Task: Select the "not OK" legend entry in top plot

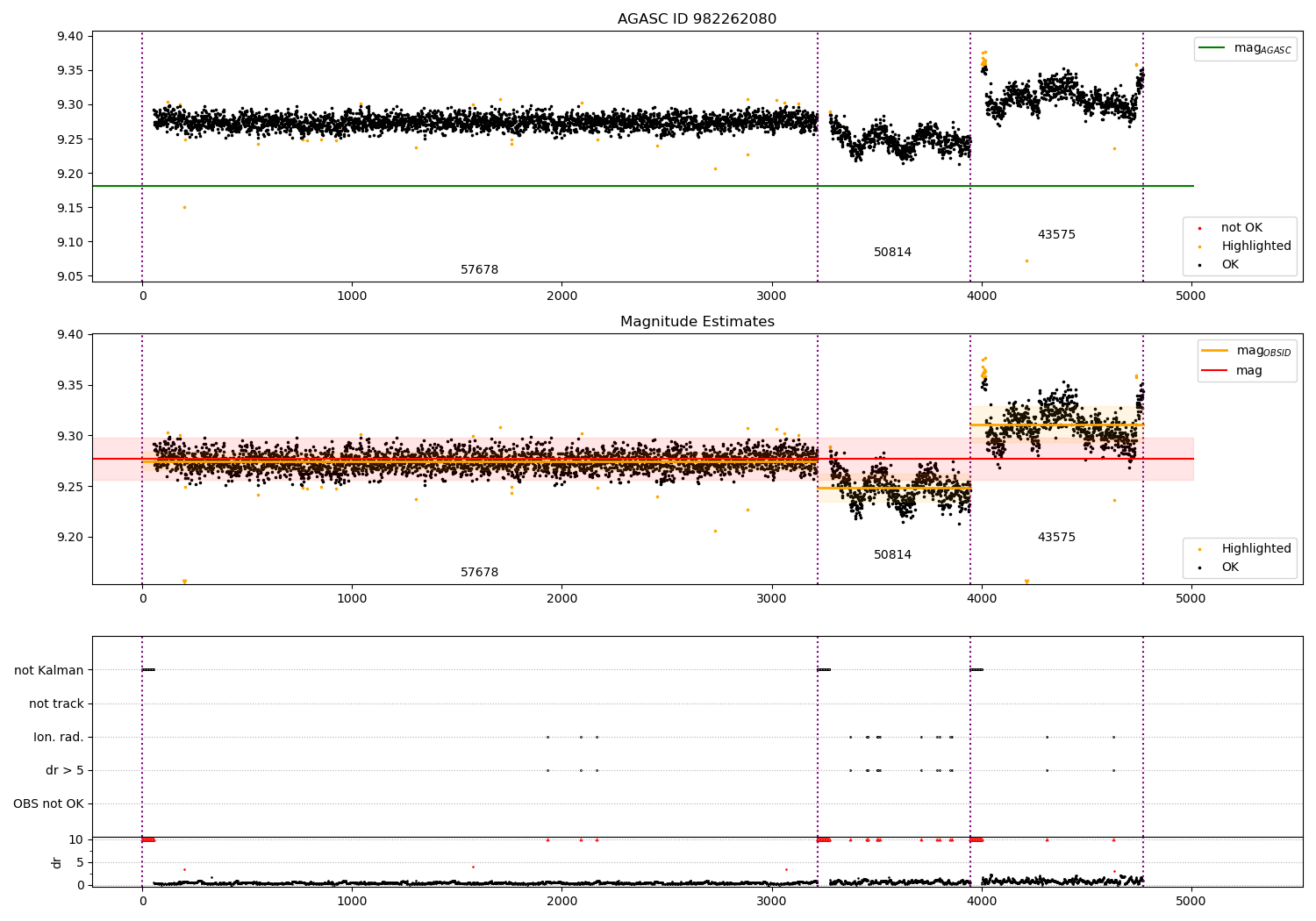Action: 1241,228
